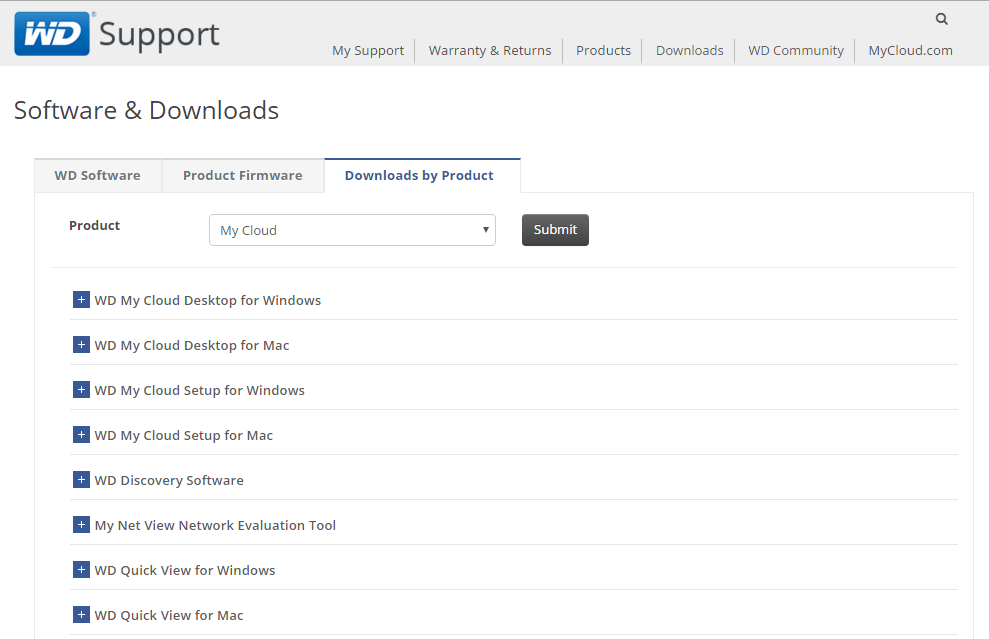Open MyCloud.com navigation link
The image size is (989, 639).
911,50
